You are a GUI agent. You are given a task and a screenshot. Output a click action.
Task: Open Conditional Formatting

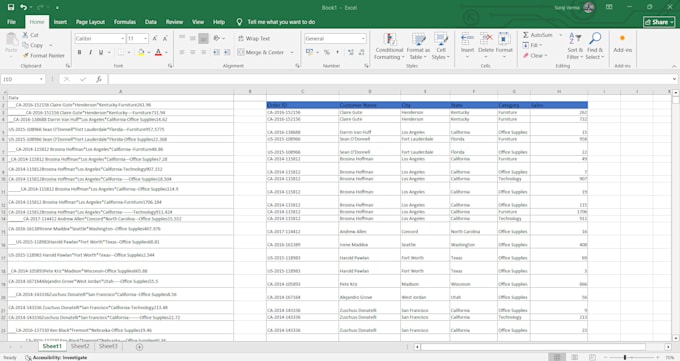(x=389, y=46)
